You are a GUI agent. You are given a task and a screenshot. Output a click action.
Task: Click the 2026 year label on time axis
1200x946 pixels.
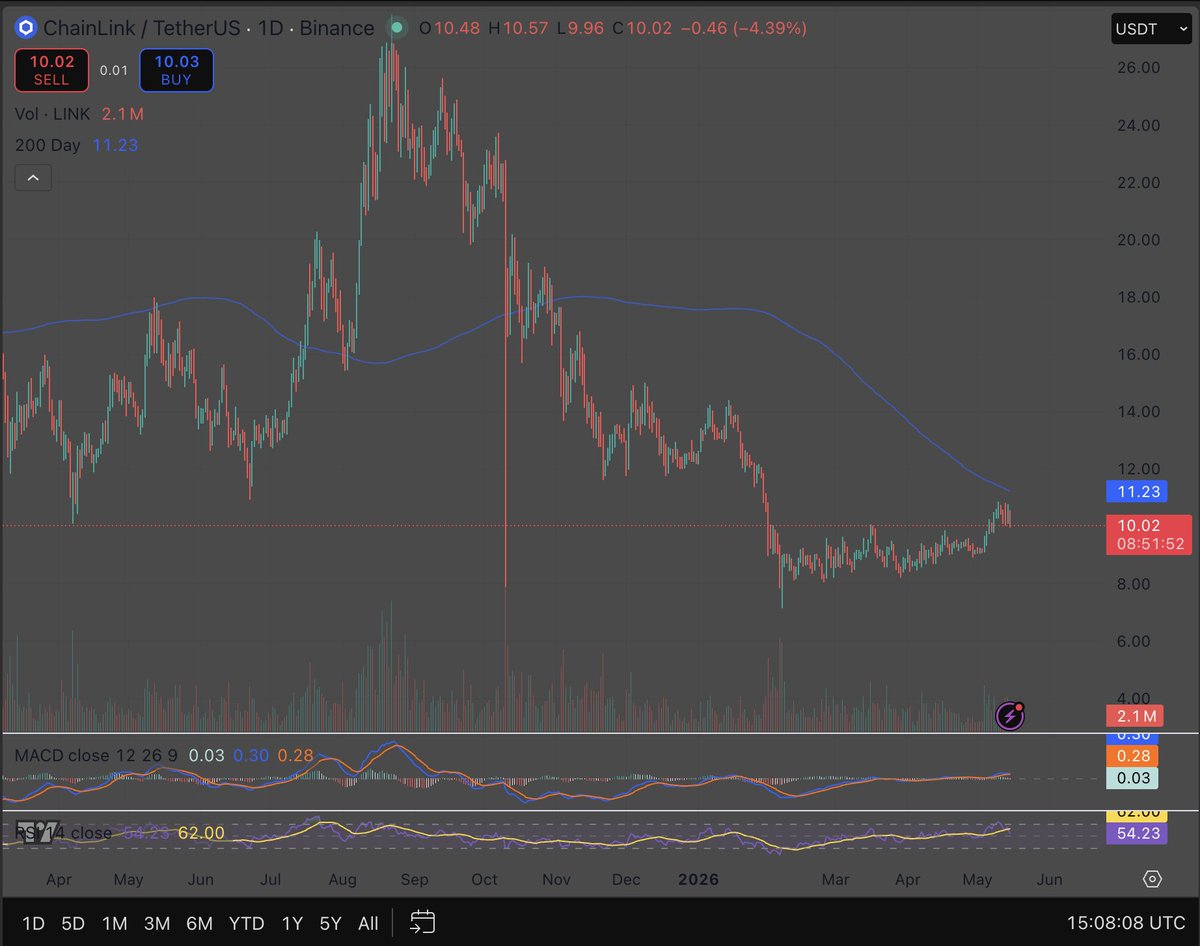699,879
